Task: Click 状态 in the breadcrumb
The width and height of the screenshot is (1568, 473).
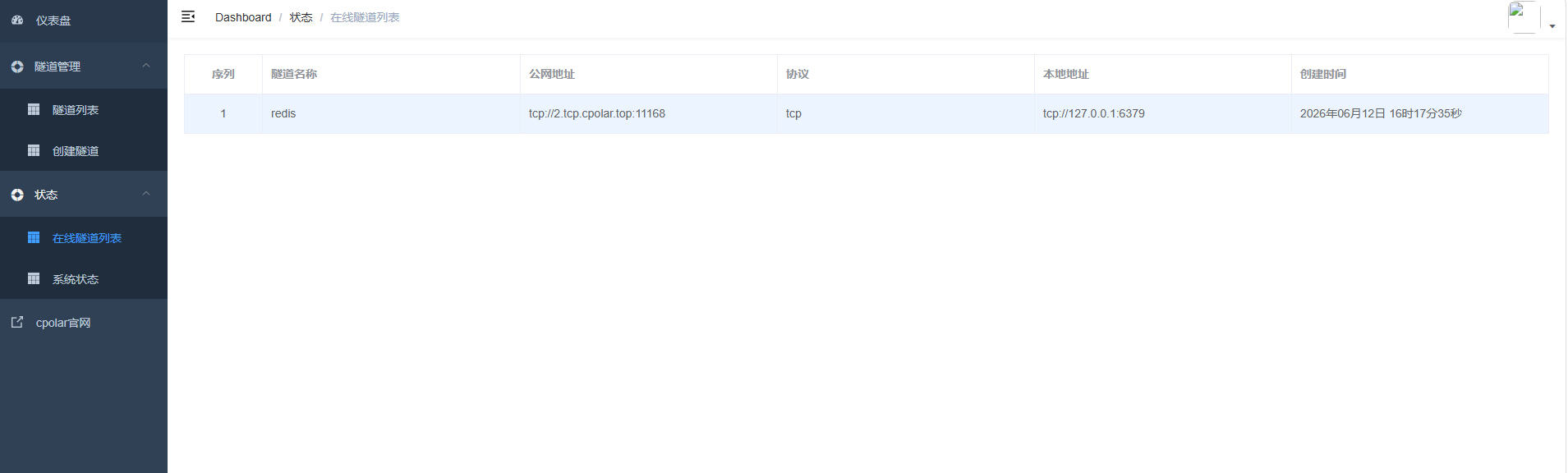Action: pyautogui.click(x=301, y=17)
